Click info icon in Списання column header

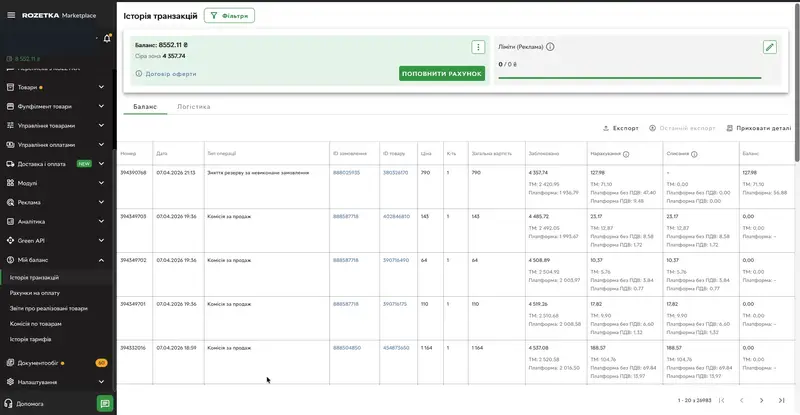(x=694, y=154)
